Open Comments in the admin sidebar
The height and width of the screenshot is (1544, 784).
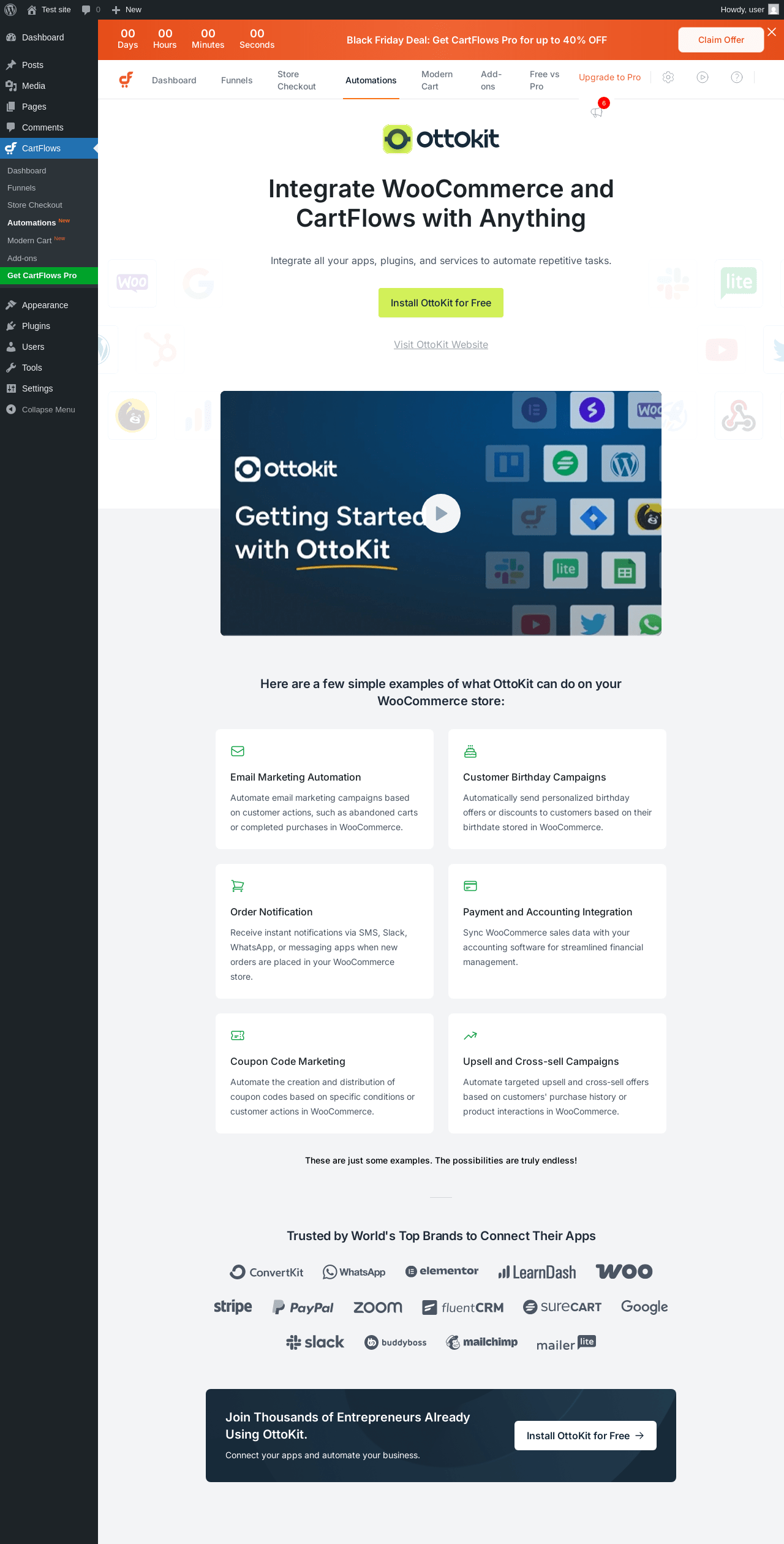pos(49,127)
